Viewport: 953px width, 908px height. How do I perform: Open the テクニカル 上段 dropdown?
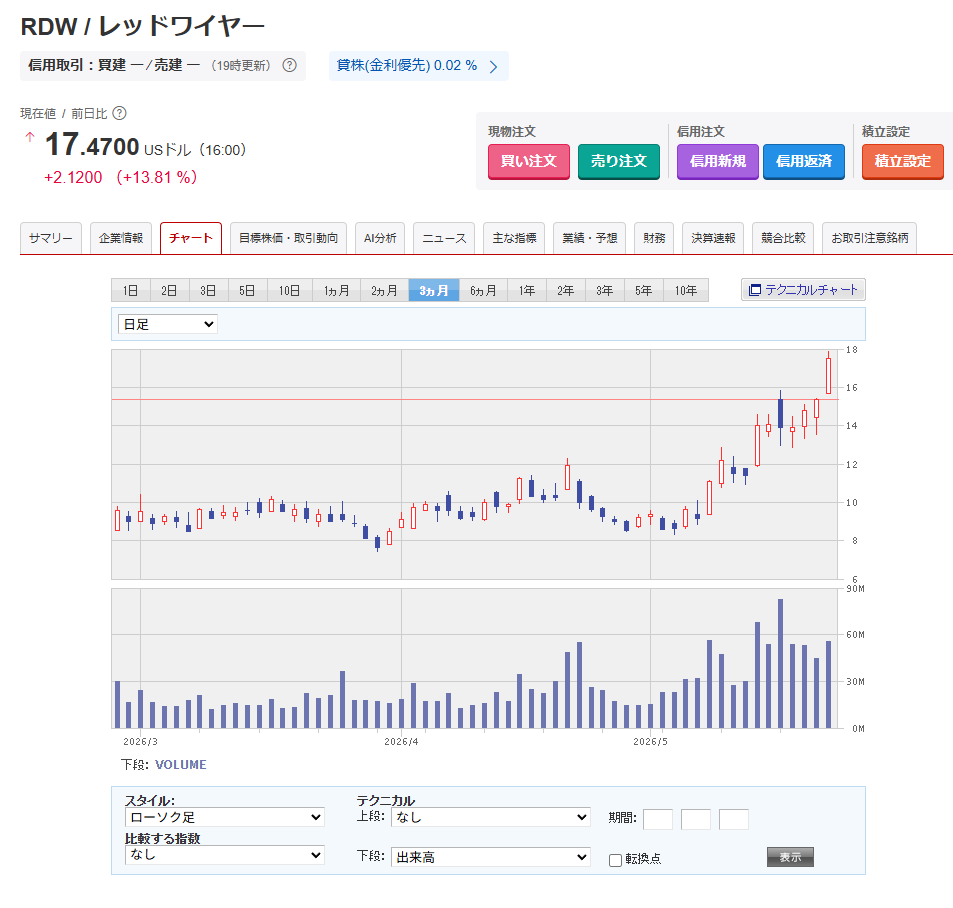491,817
